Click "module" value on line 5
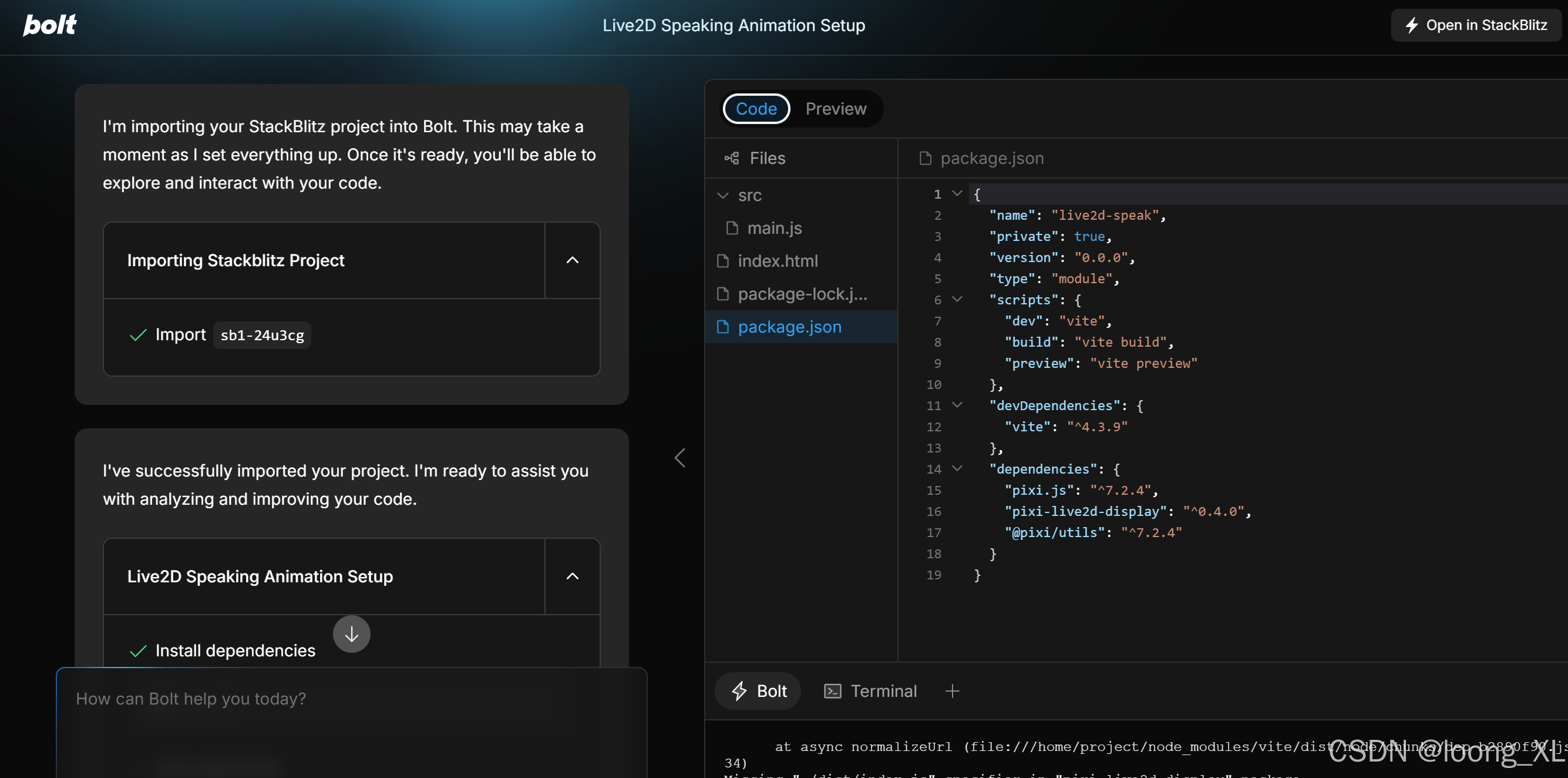The width and height of the screenshot is (1568, 778). click(1082, 279)
